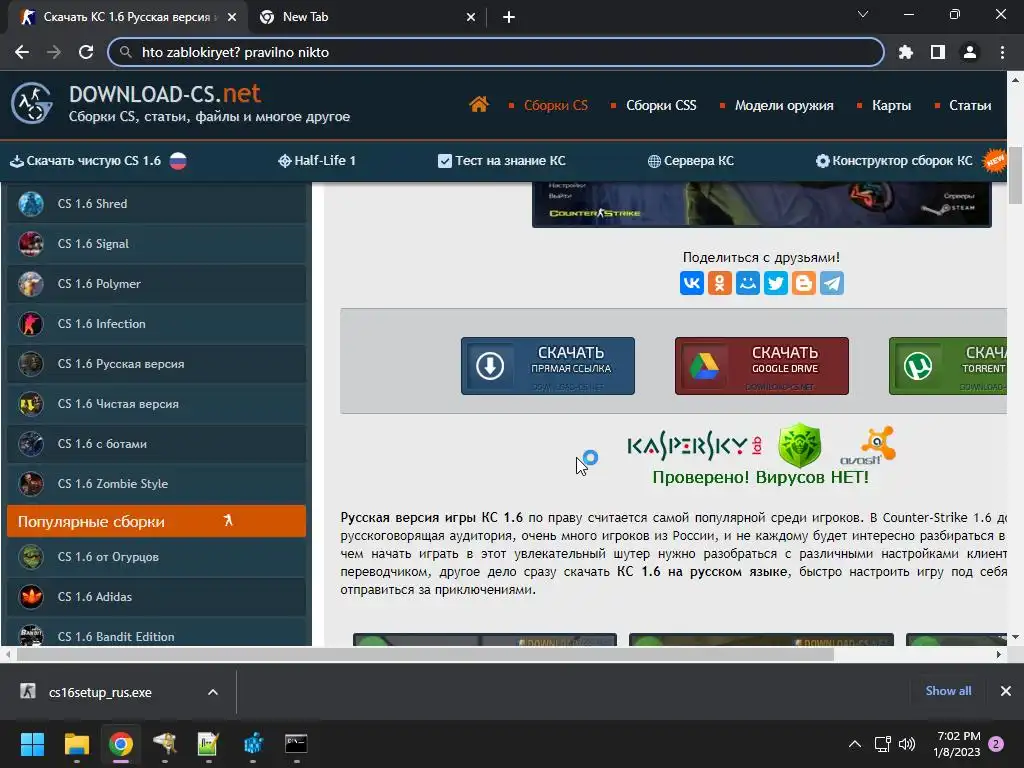Click vertical page scrollbar thumb
Screen dimensions: 1024x768
[1015, 176]
